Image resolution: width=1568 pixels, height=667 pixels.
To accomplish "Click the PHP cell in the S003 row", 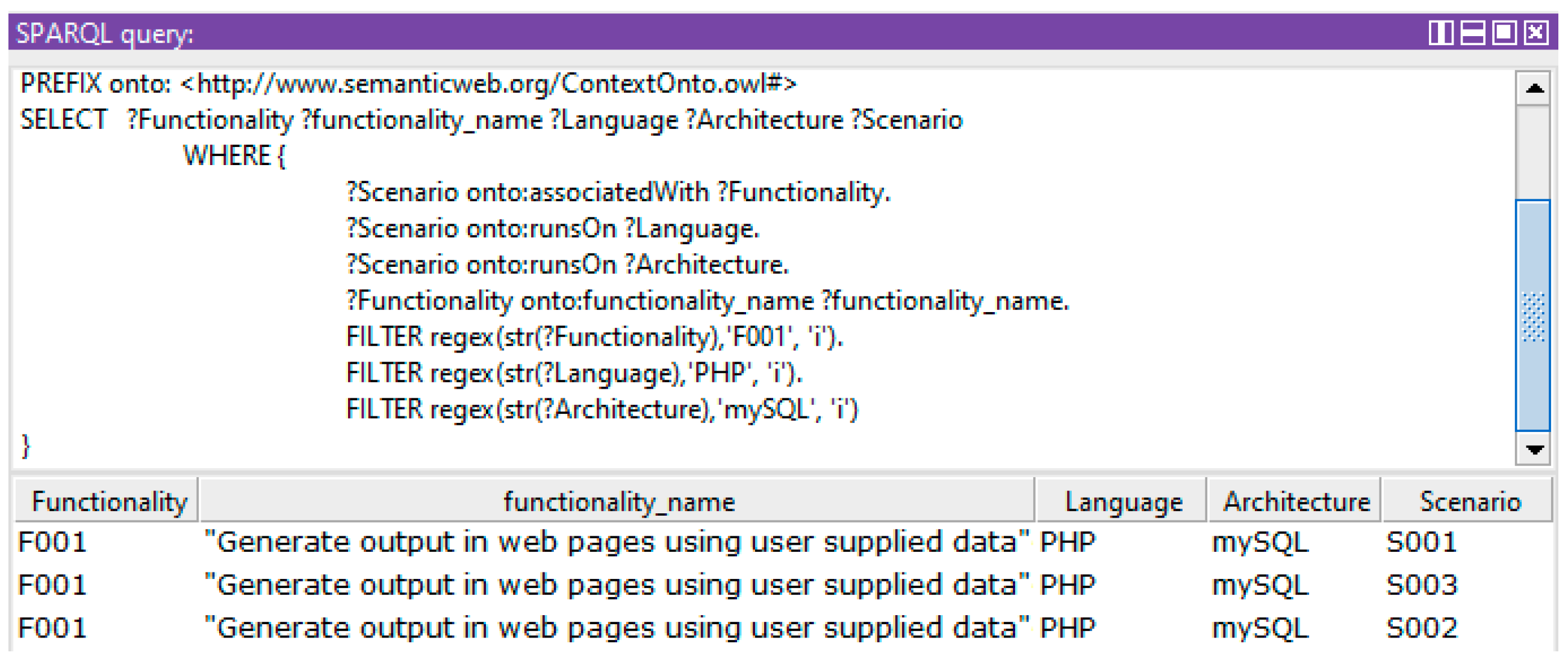I will point(1067,585).
